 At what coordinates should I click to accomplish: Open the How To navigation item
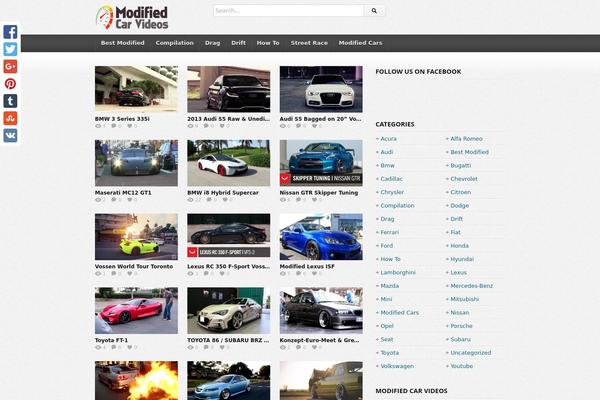268,43
